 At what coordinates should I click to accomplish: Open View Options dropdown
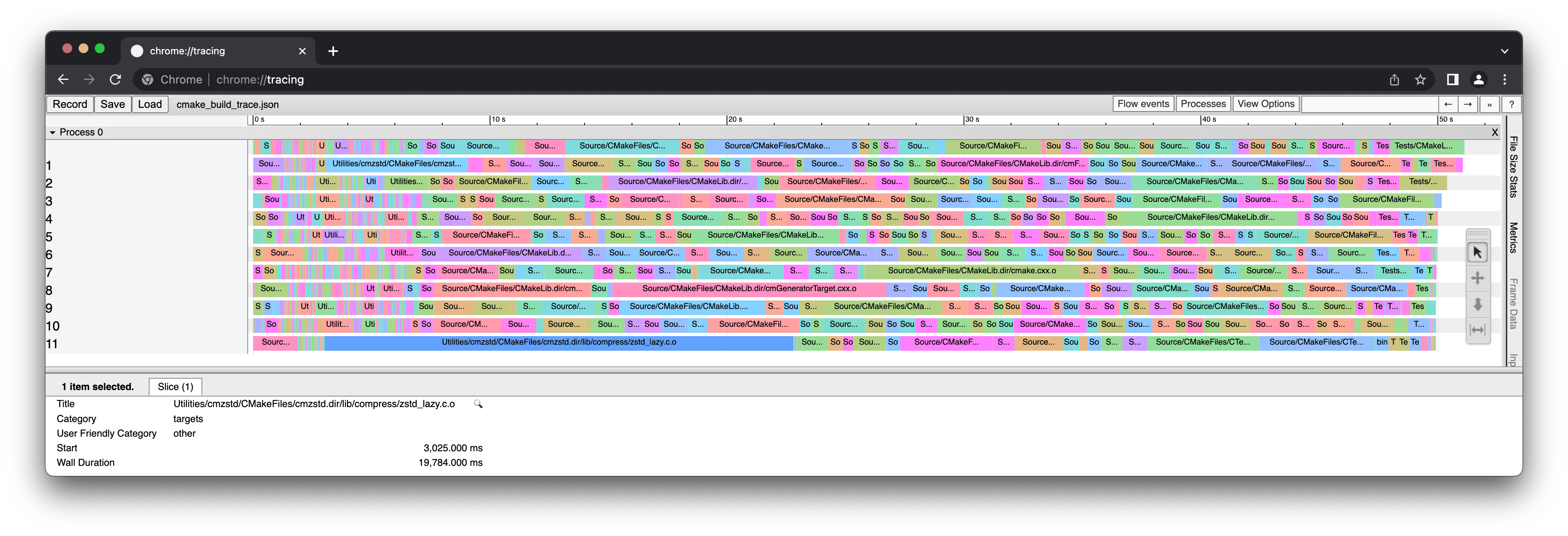[x=1266, y=104]
